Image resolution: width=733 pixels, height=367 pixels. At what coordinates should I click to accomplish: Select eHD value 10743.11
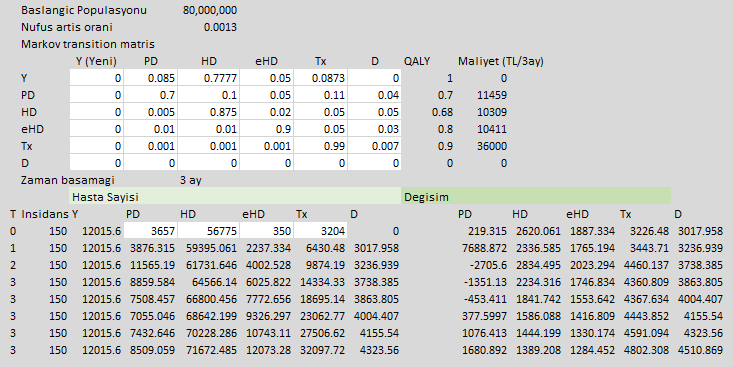[x=268, y=333]
